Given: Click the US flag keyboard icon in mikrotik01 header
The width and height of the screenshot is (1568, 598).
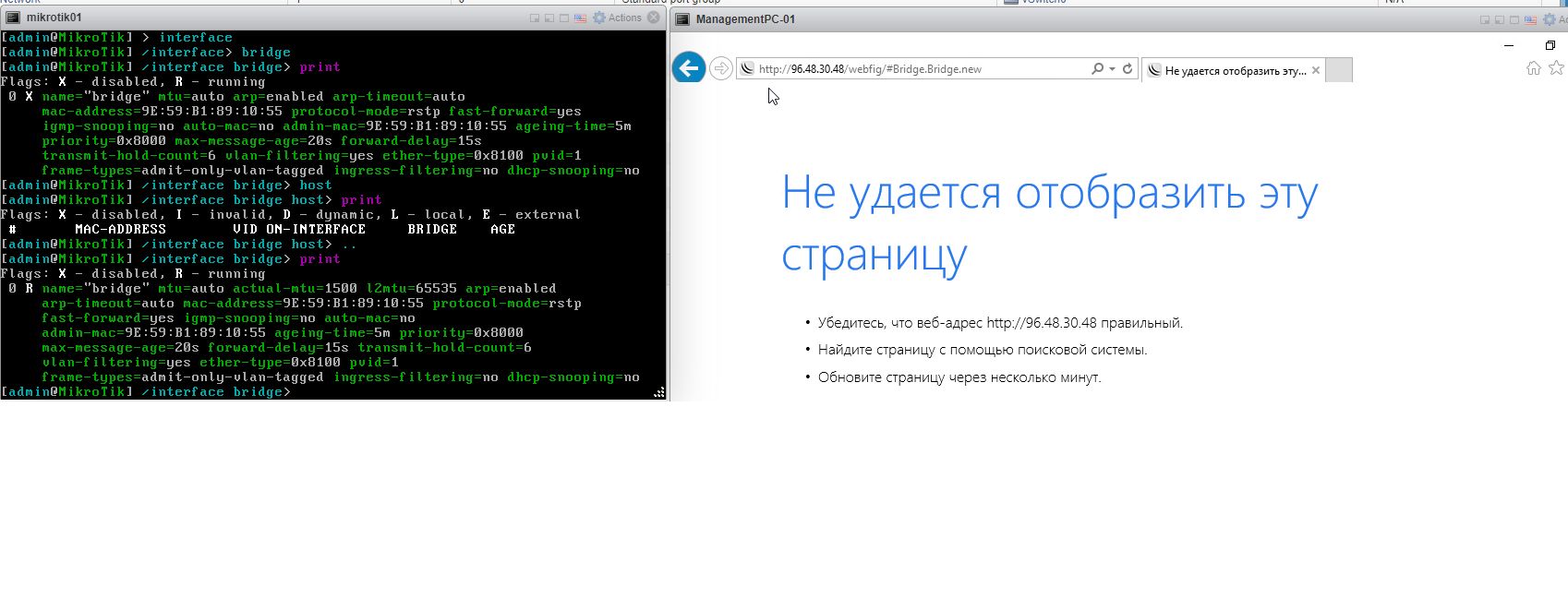Looking at the screenshot, I should click(580, 18).
